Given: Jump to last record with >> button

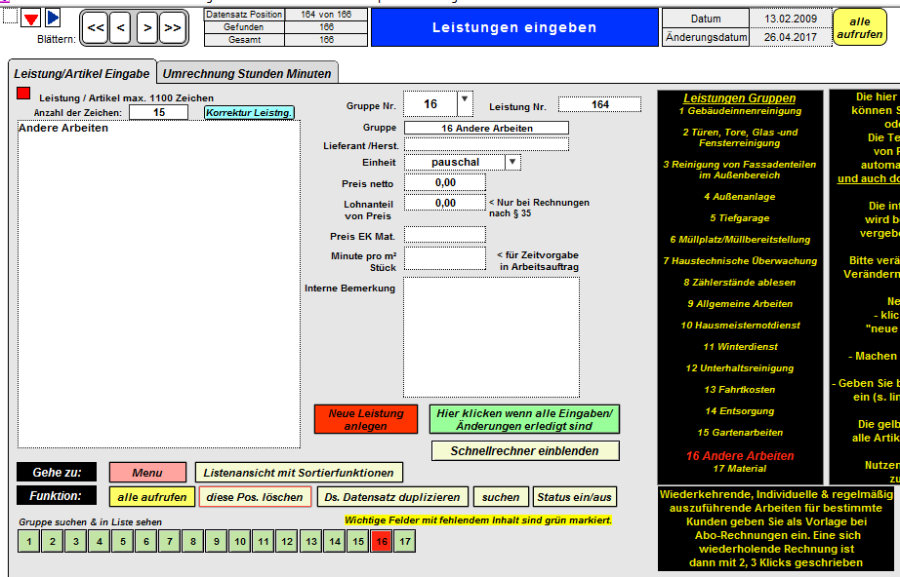Looking at the screenshot, I should click(172, 28).
